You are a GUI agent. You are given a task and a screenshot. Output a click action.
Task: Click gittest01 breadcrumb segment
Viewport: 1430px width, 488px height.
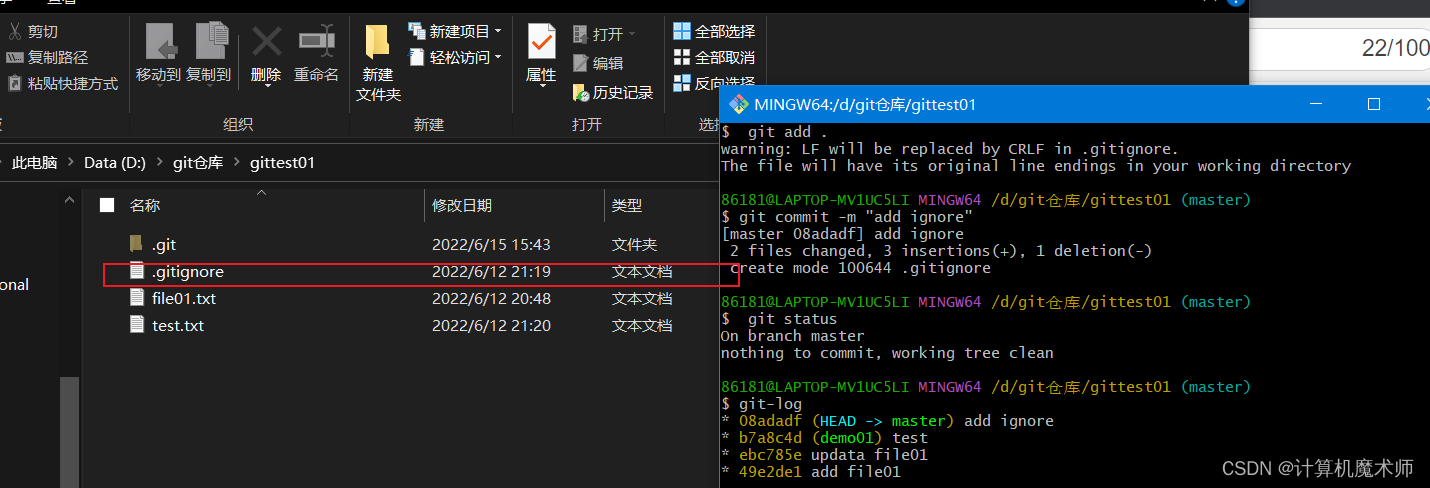tap(282, 162)
